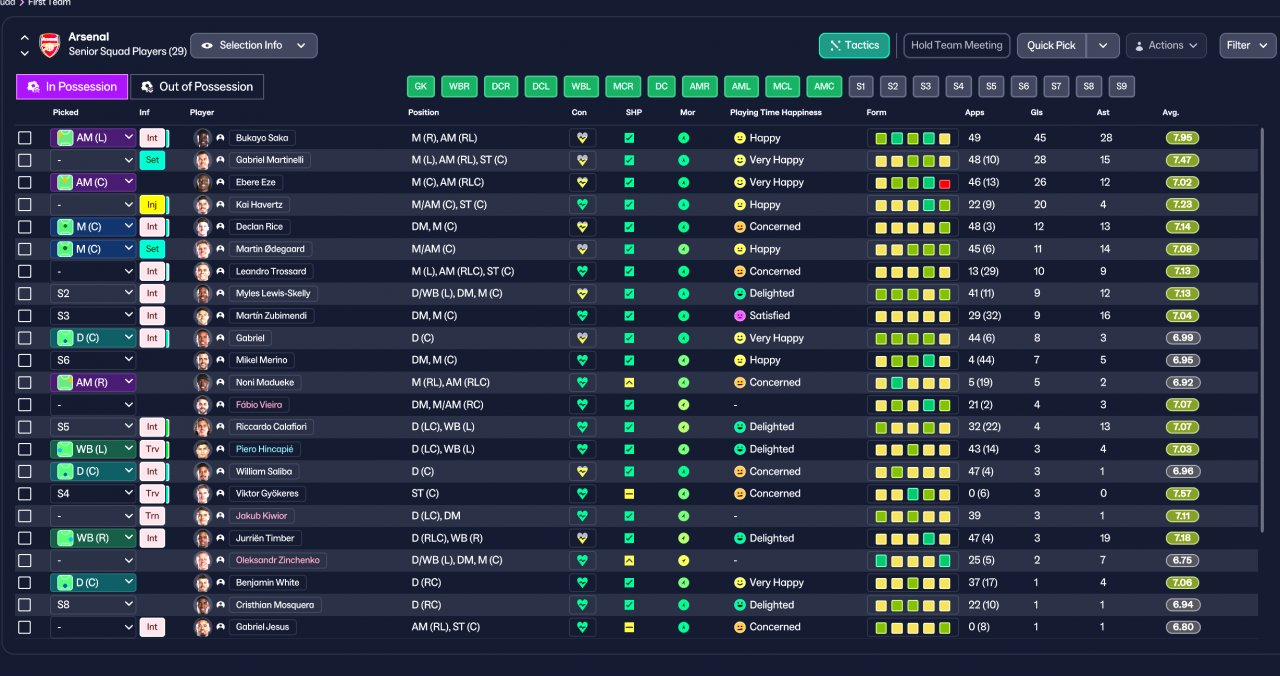Open the Tactics button

point(854,45)
